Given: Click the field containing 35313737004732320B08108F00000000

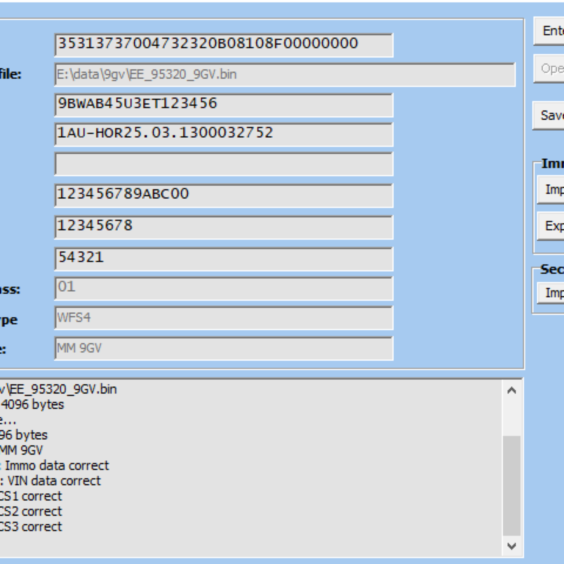Looking at the screenshot, I should (224, 45).
